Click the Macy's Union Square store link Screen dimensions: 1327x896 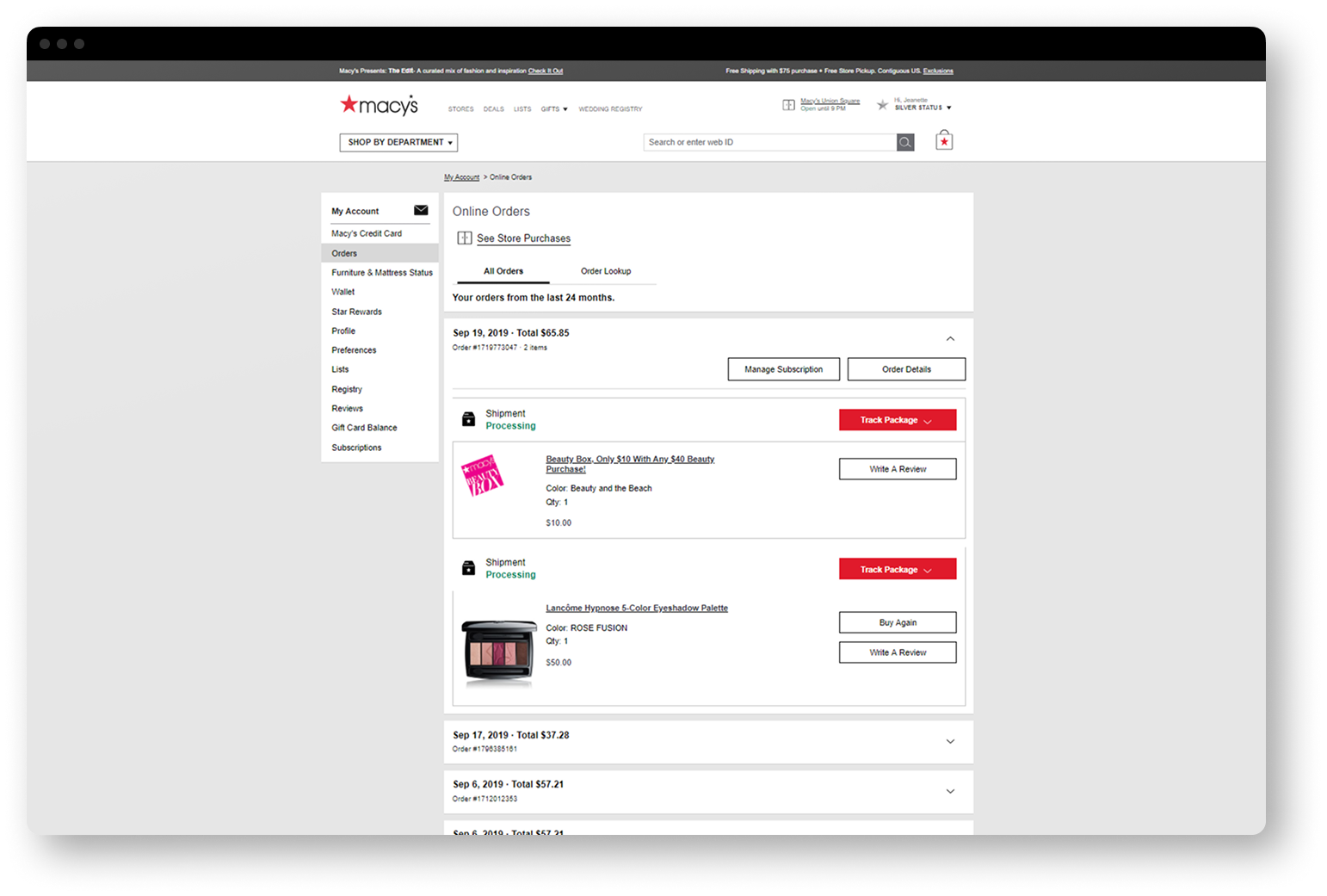(830, 101)
